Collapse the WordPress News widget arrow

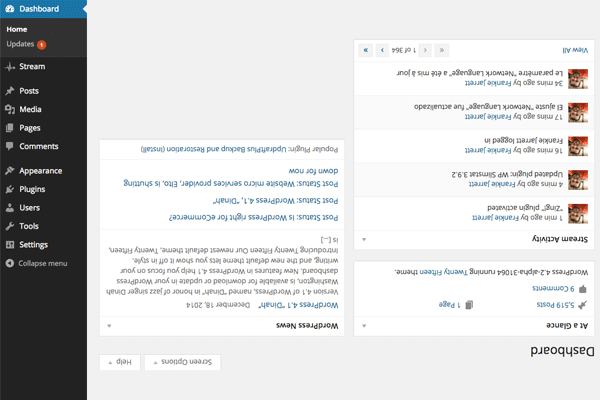109,326
